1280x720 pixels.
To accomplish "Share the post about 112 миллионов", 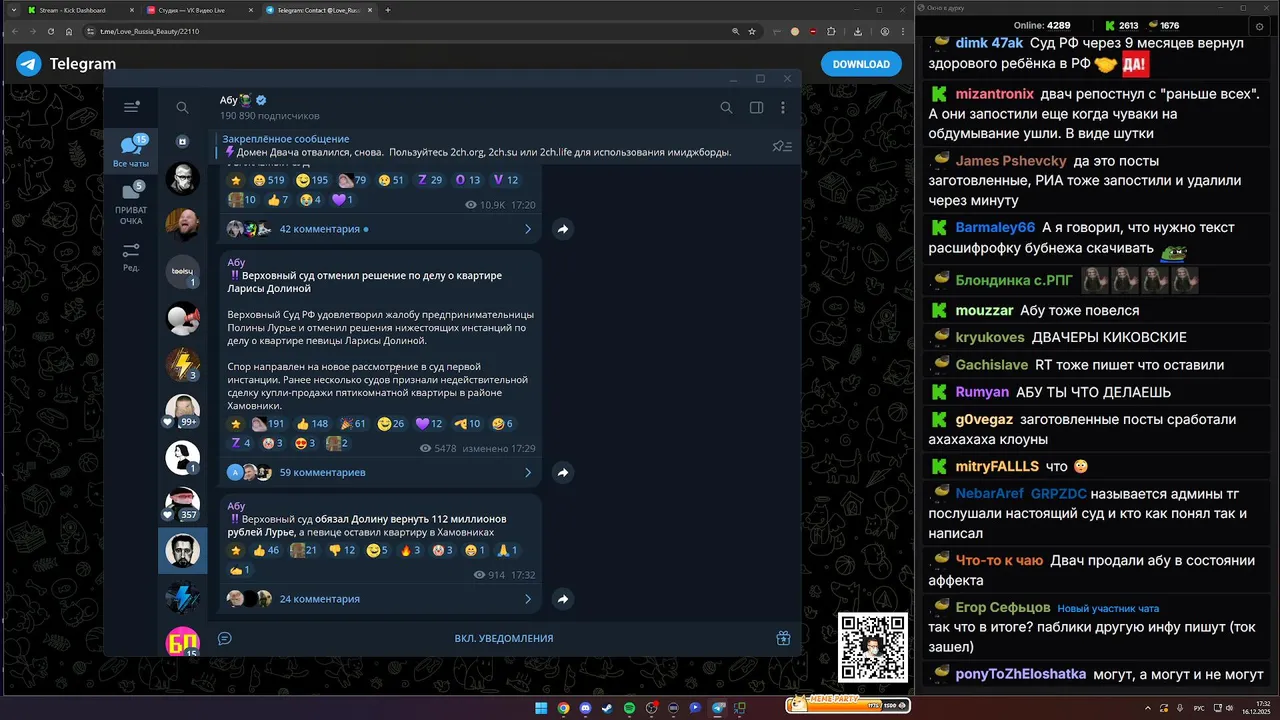I will (x=563, y=599).
